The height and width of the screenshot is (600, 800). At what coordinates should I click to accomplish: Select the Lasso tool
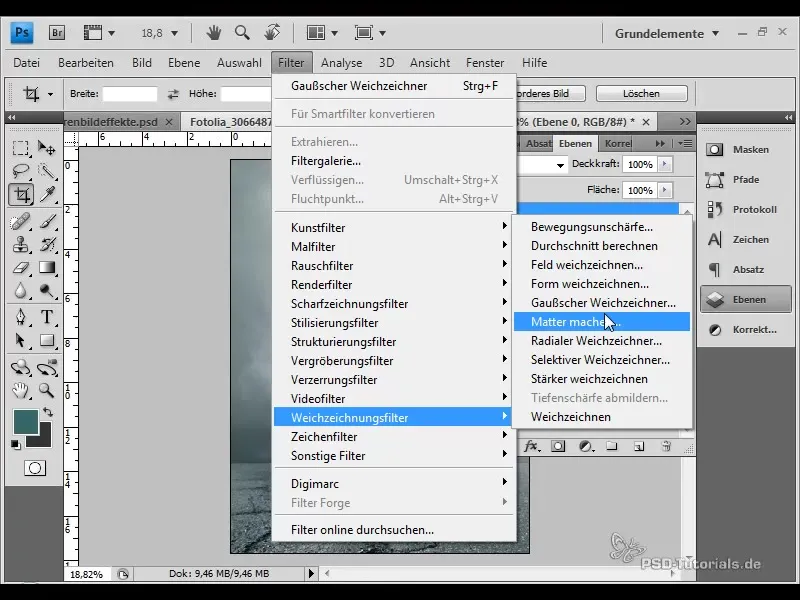(20, 171)
